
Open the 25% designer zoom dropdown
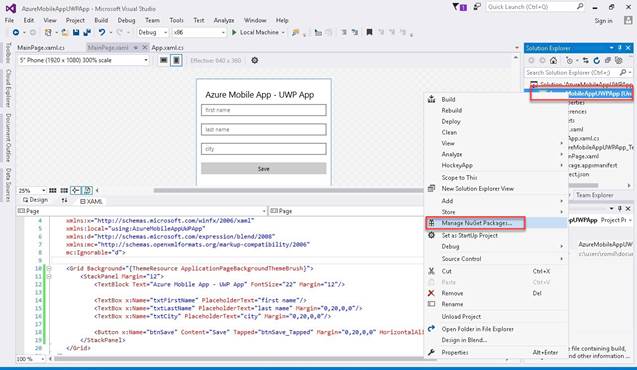click(x=31, y=190)
